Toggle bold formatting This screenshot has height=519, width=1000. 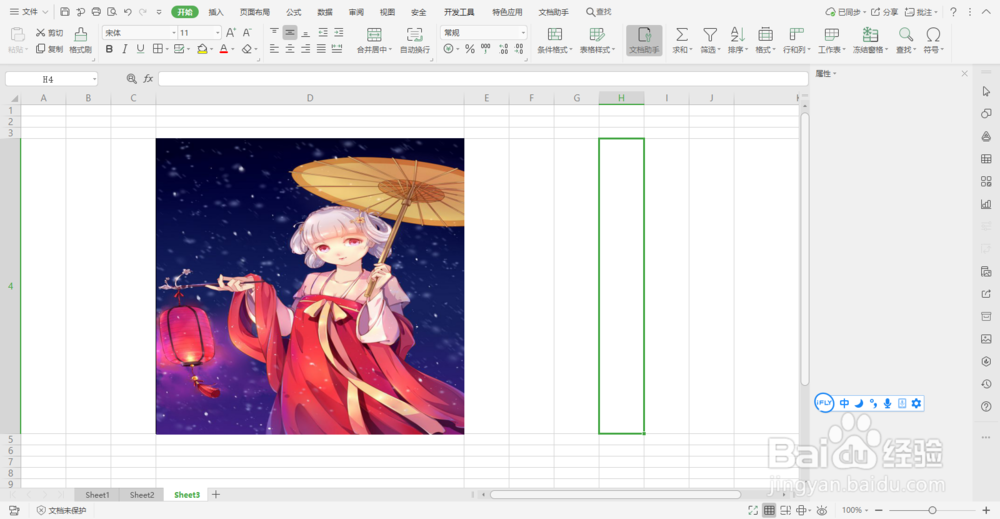click(x=109, y=49)
